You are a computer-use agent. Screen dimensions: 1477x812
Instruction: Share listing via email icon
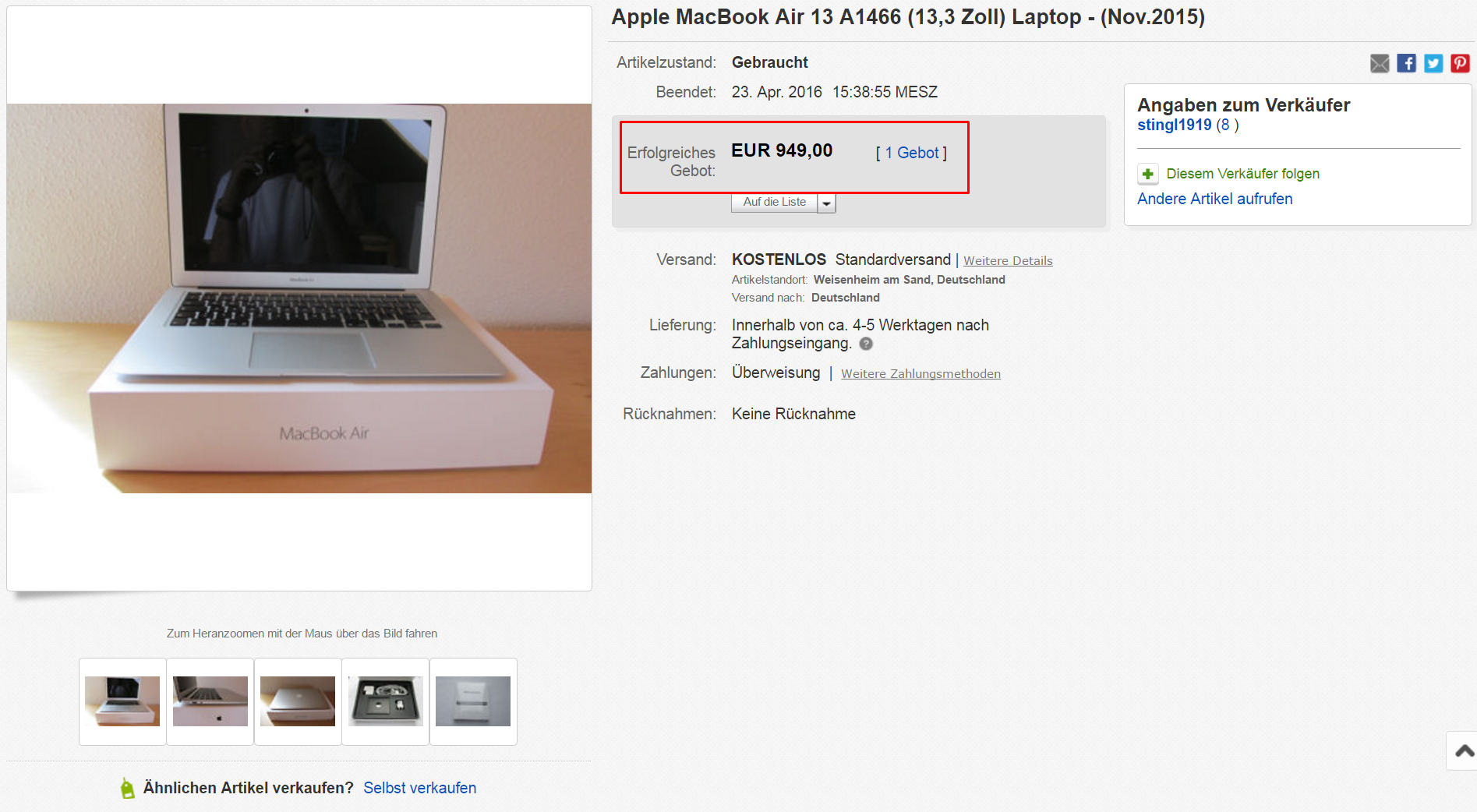pyautogui.click(x=1380, y=64)
